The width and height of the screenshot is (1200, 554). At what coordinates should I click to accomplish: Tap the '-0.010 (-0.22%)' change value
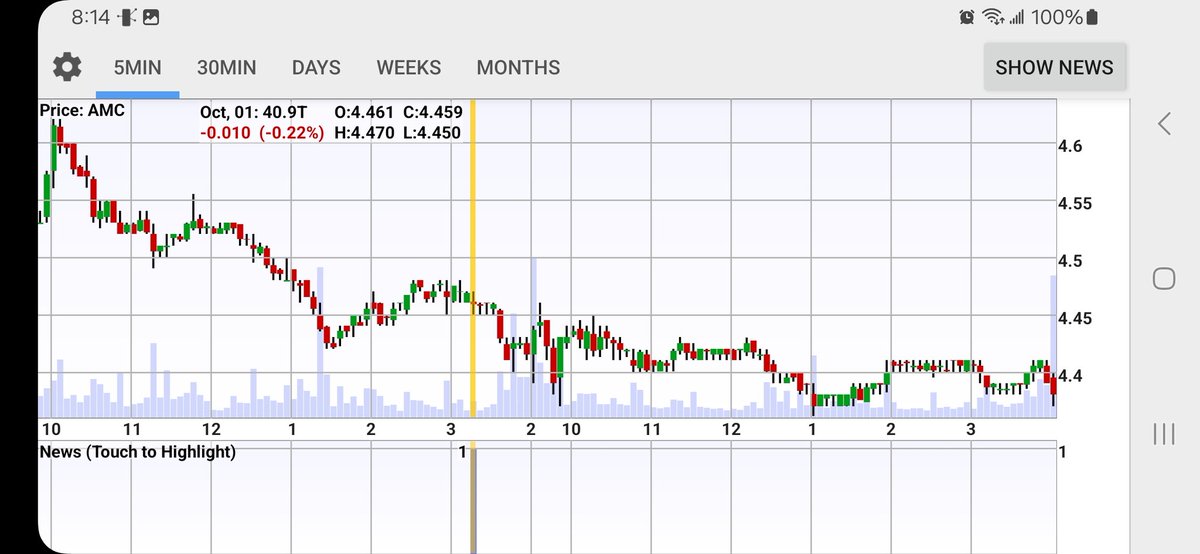pyautogui.click(x=261, y=132)
